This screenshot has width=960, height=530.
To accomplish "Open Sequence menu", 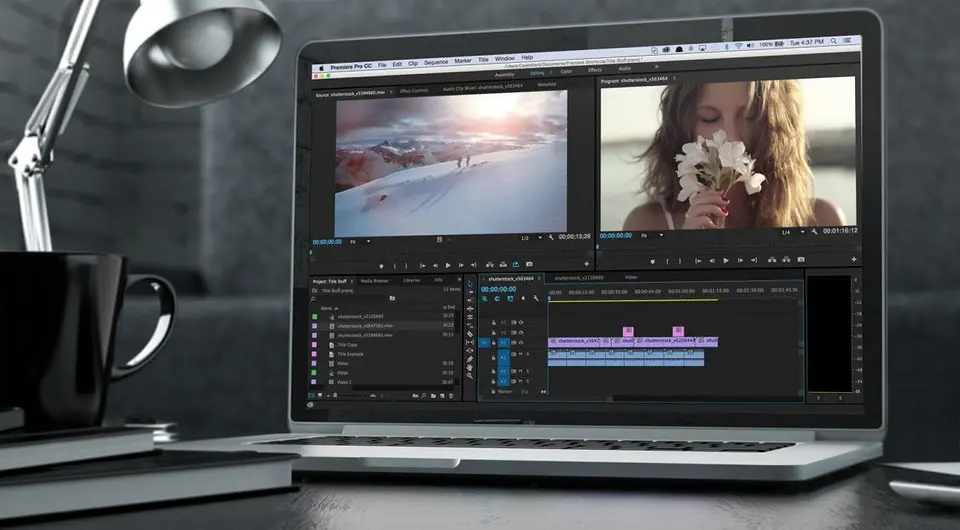I will click(435, 62).
